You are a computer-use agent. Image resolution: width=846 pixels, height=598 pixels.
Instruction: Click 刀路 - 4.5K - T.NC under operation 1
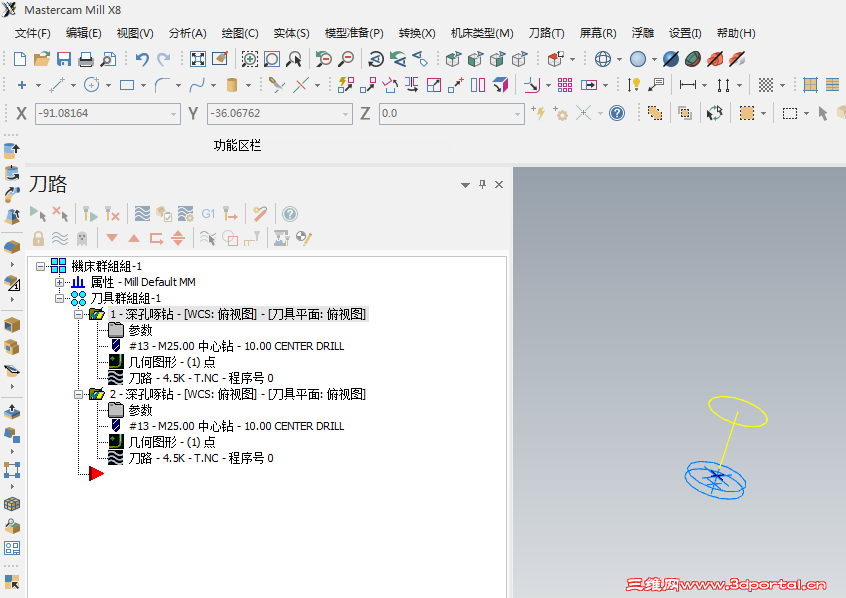(x=201, y=378)
